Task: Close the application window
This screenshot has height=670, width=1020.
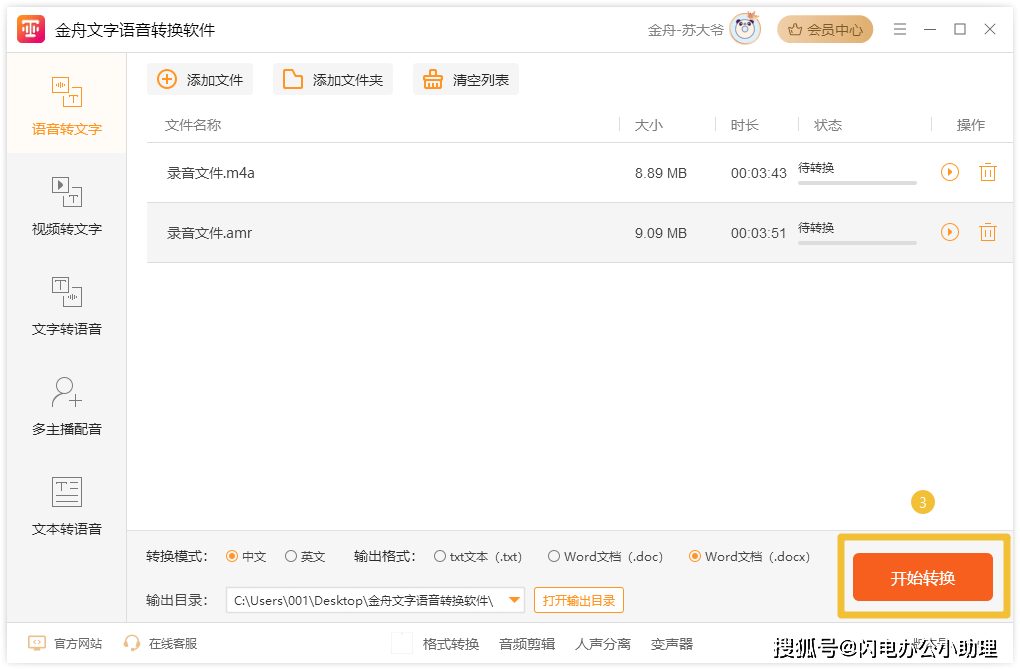Action: pos(989,29)
